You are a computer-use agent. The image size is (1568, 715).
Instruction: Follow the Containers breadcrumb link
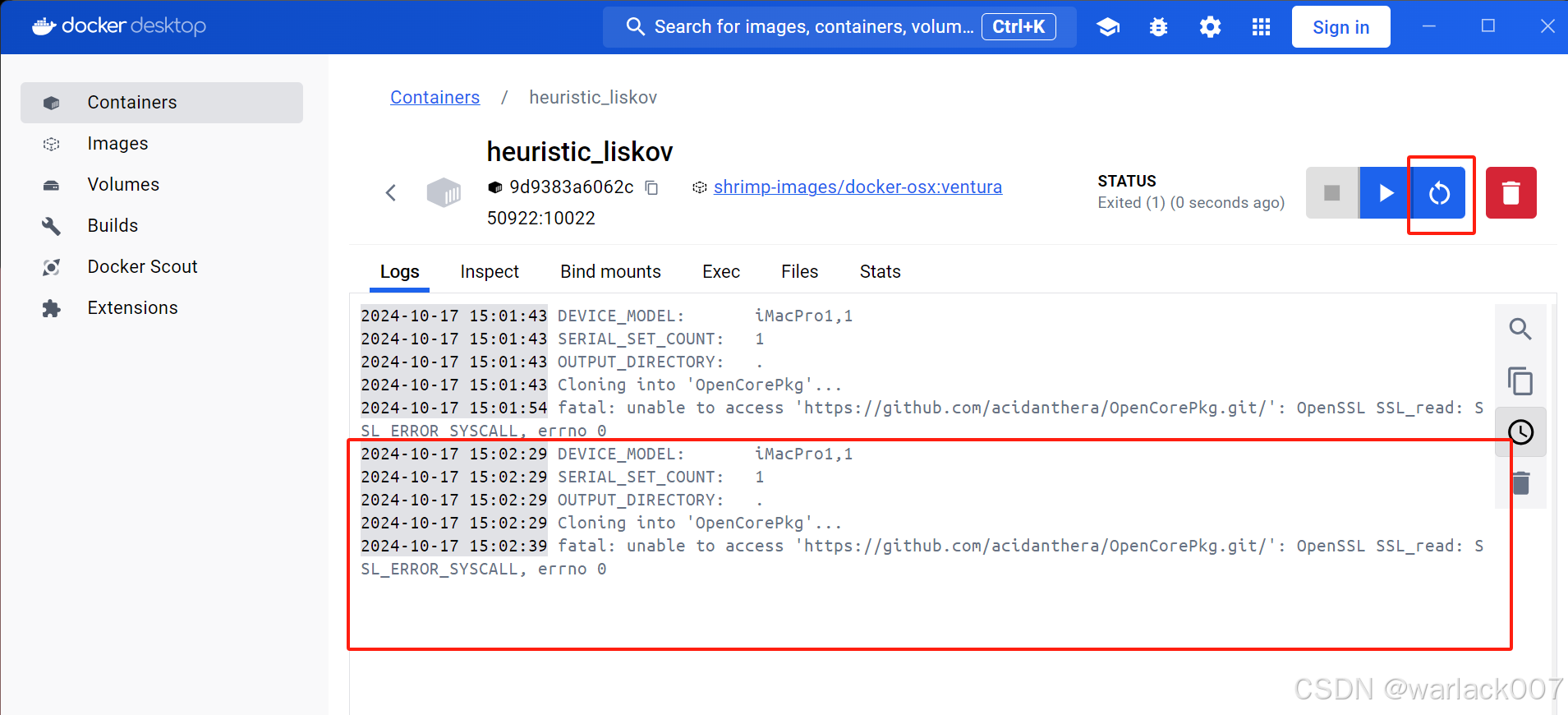[x=435, y=98]
